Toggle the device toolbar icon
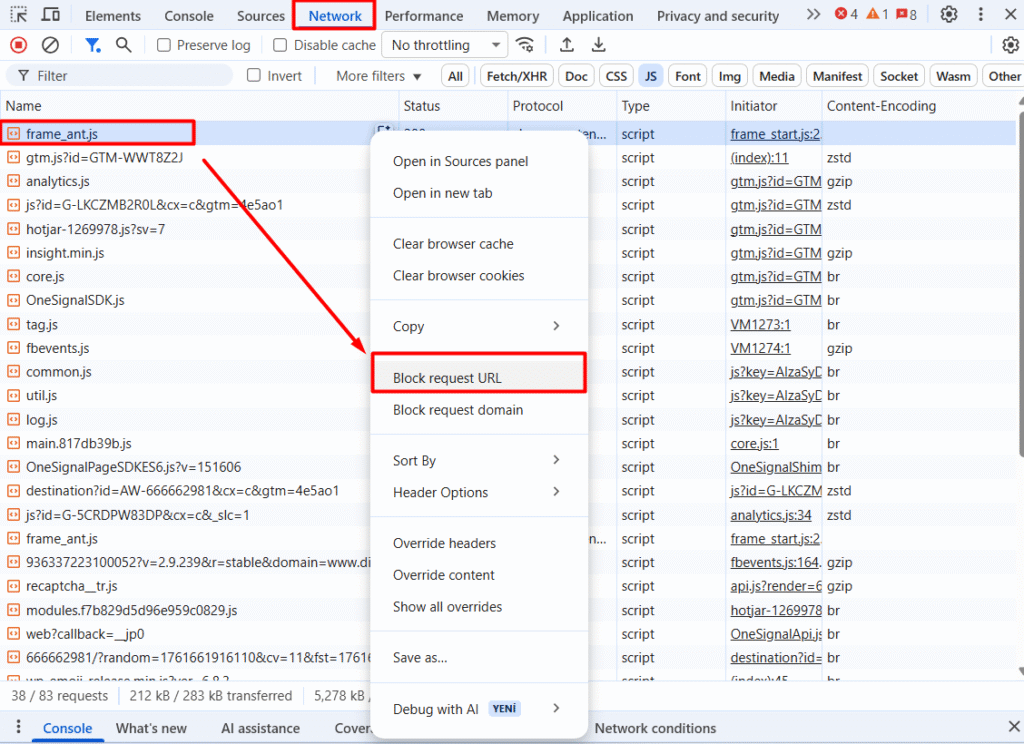Viewport: 1024px width, 744px height. click(50, 15)
